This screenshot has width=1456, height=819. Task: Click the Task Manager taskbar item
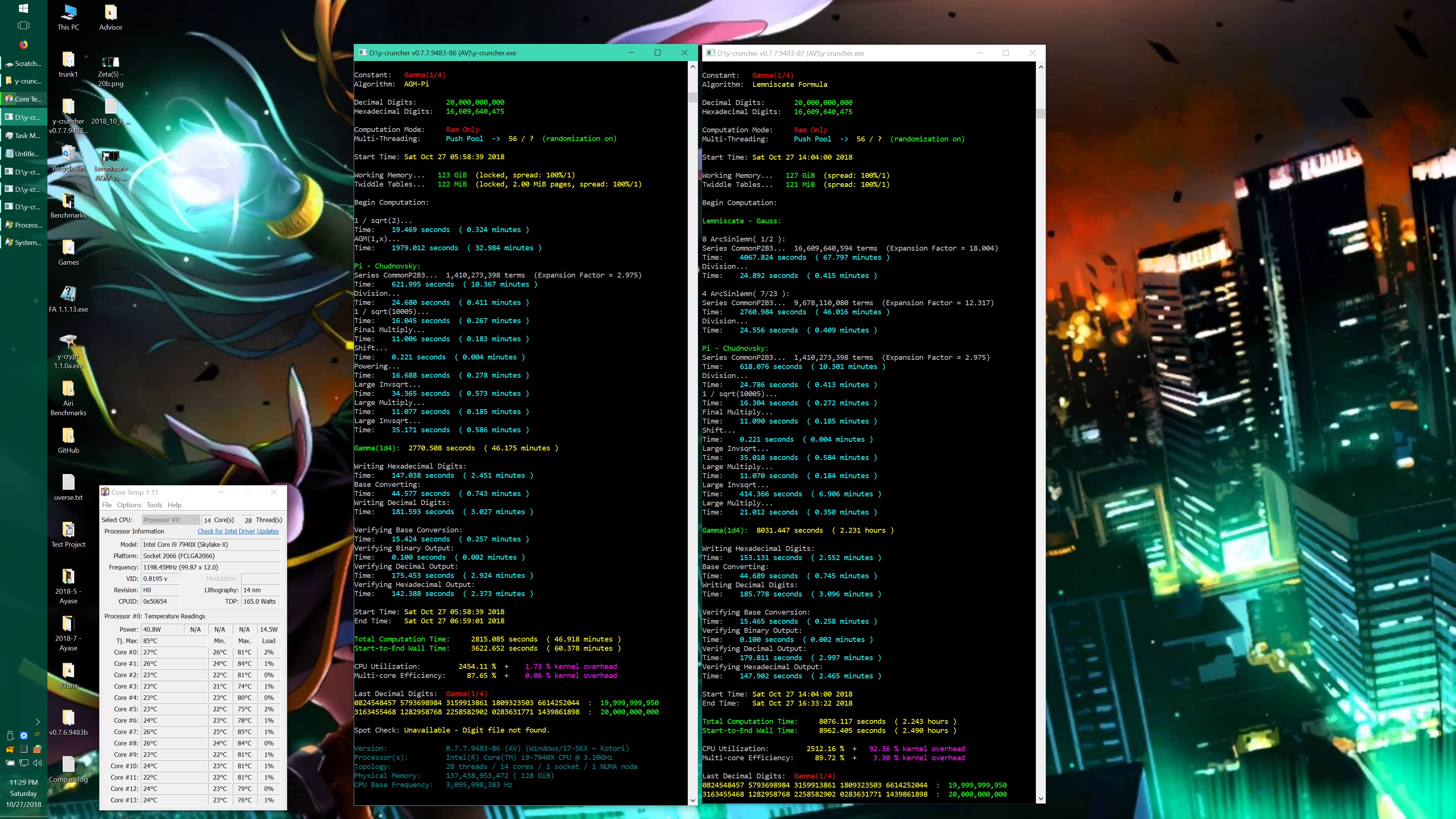click(x=23, y=136)
